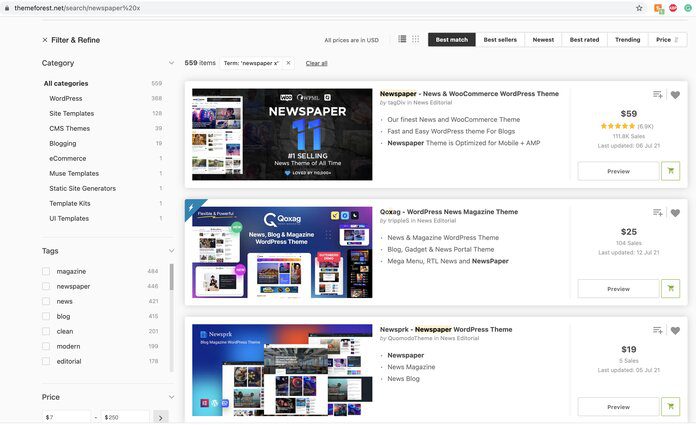The image size is (696, 425).
Task: Sort results by Newest
Action: click(x=543, y=40)
